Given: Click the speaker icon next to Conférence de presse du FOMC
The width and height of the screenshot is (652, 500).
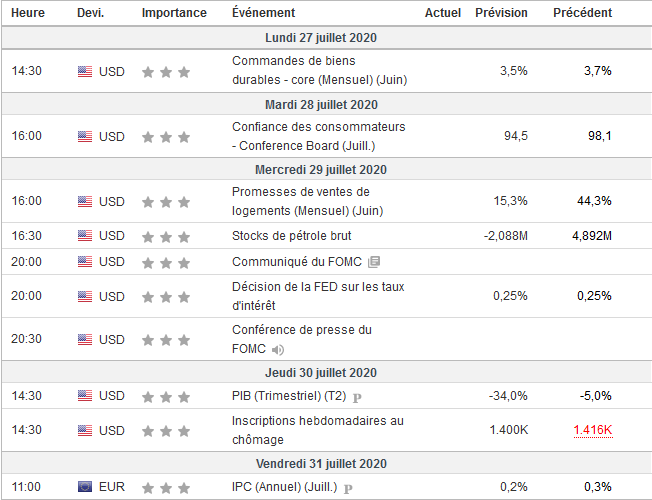Looking at the screenshot, I should point(277,349).
